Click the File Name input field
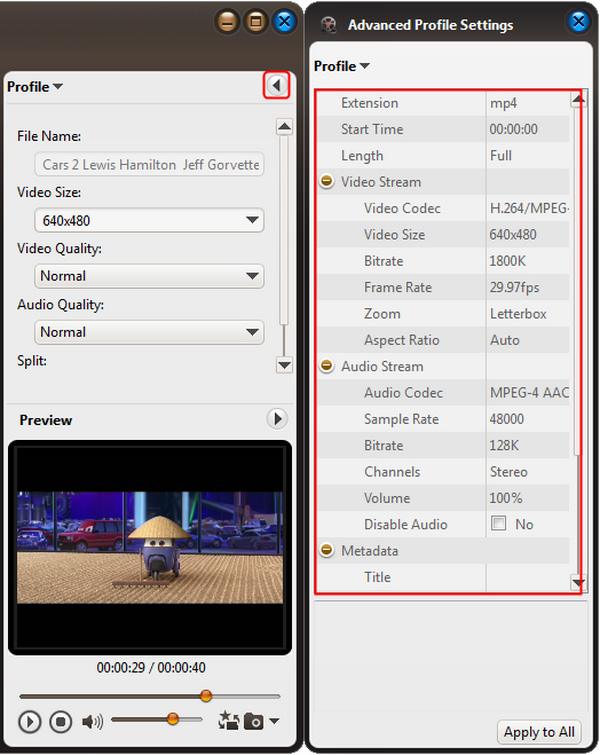This screenshot has width=600, height=755. click(x=149, y=164)
